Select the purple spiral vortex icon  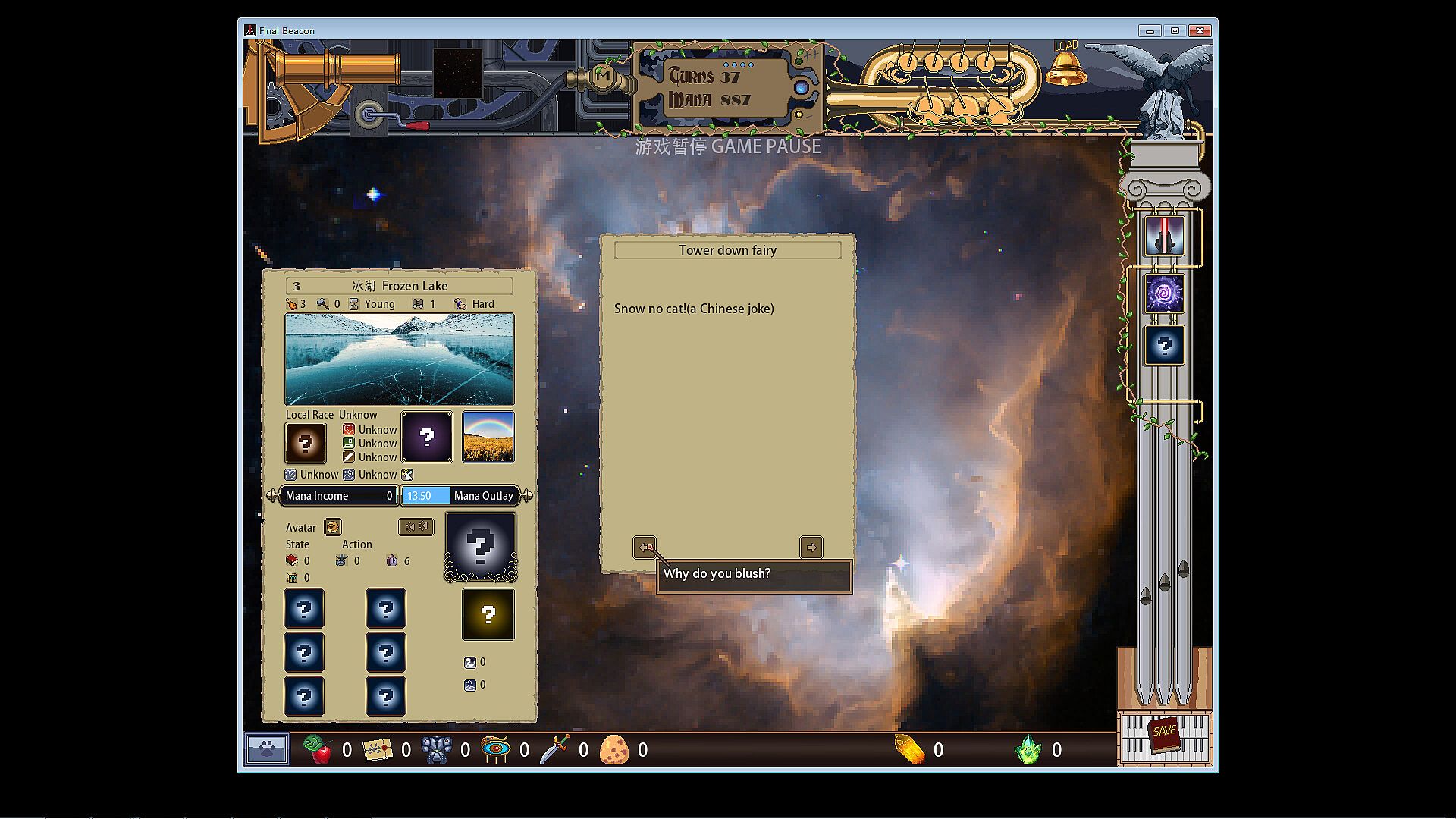(1164, 293)
